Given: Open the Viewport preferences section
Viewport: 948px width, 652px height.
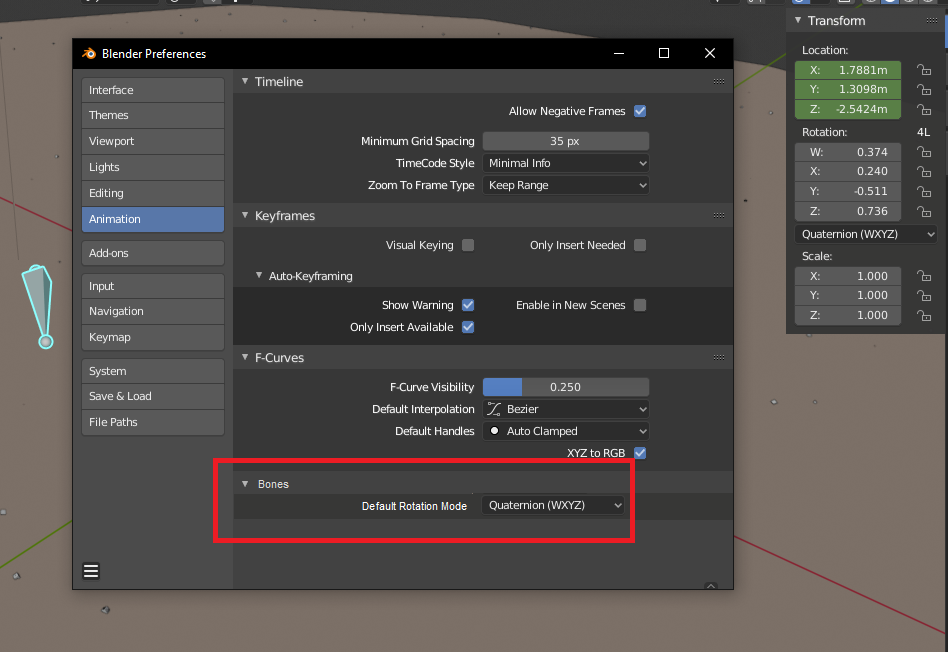Looking at the screenshot, I should tap(153, 142).
